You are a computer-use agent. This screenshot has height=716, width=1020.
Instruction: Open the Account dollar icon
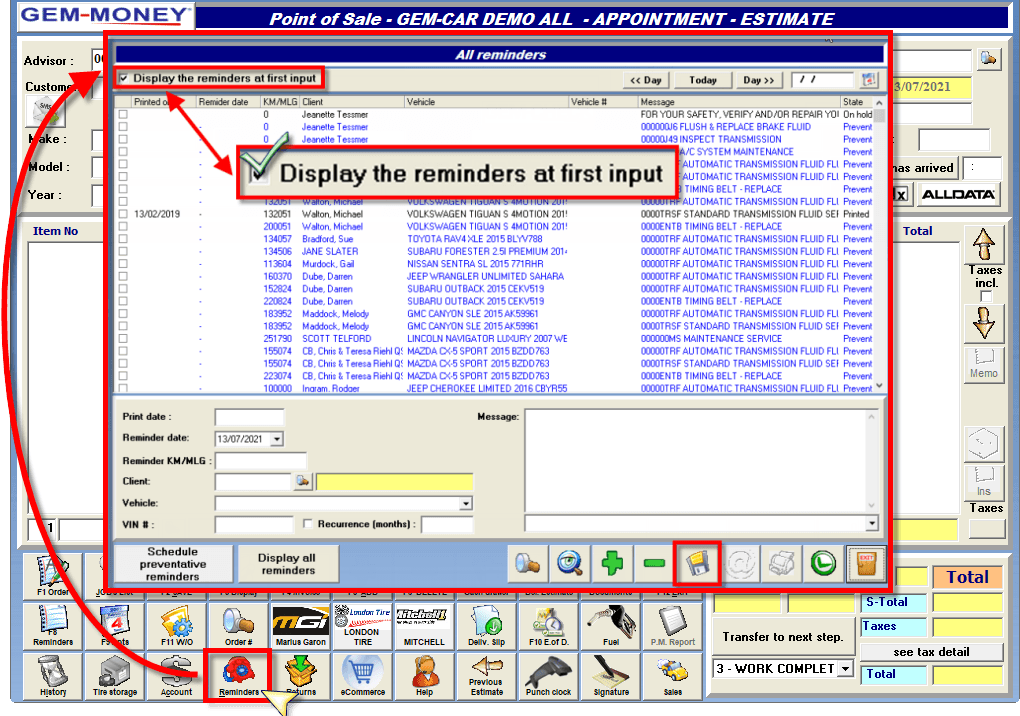(176, 675)
